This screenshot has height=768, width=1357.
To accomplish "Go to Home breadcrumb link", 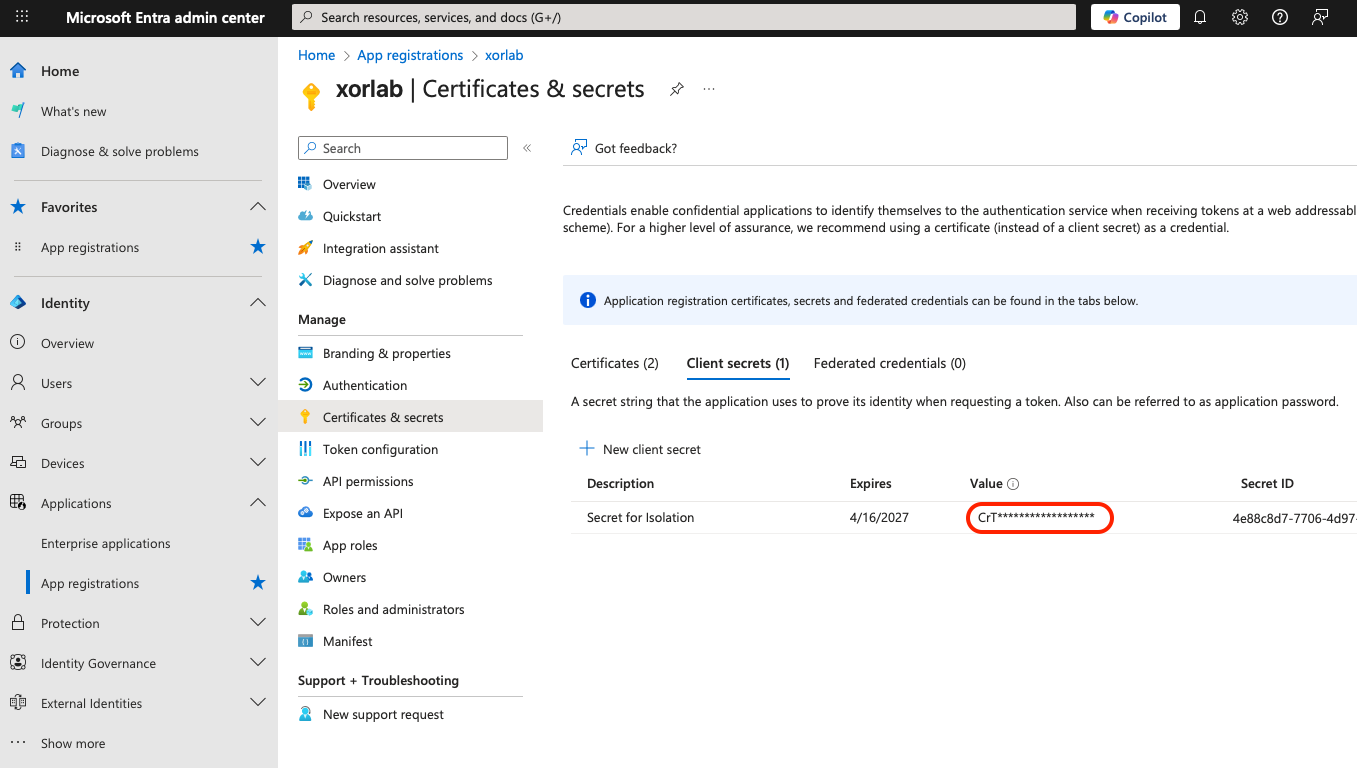I will point(317,55).
